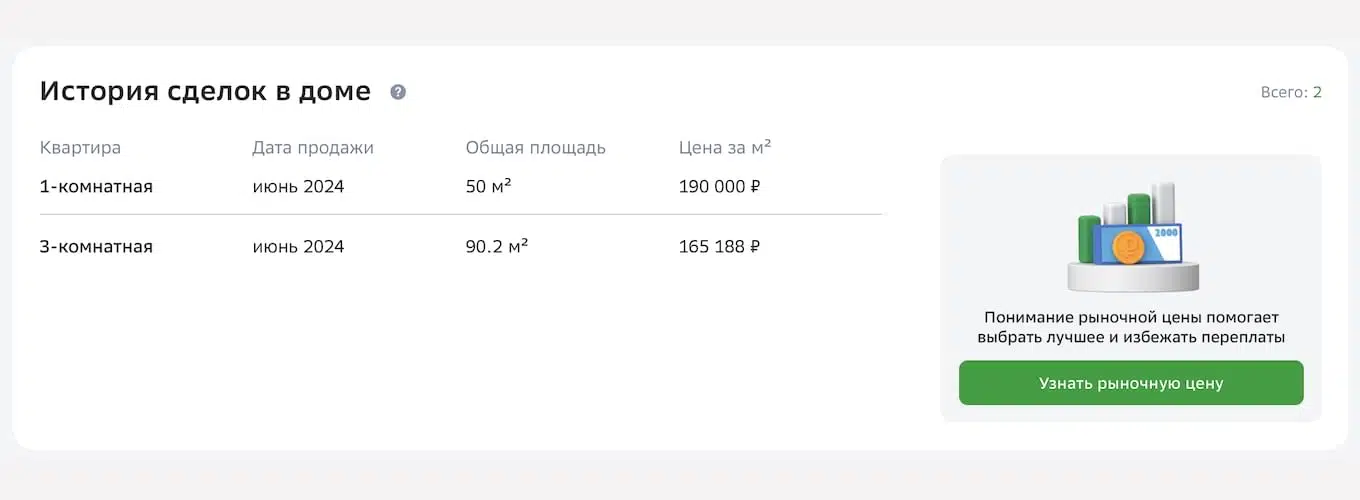Click the question mark help icon

tap(398, 92)
